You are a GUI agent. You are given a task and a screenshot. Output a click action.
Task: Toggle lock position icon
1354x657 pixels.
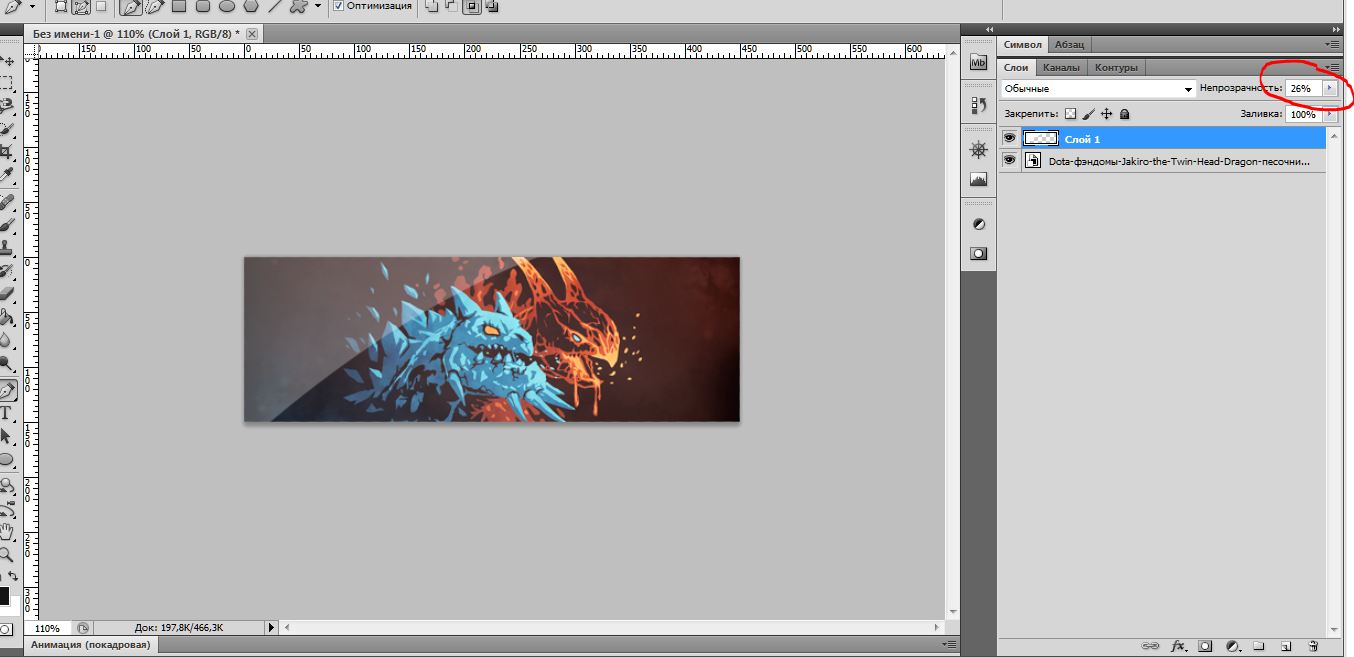1107,114
